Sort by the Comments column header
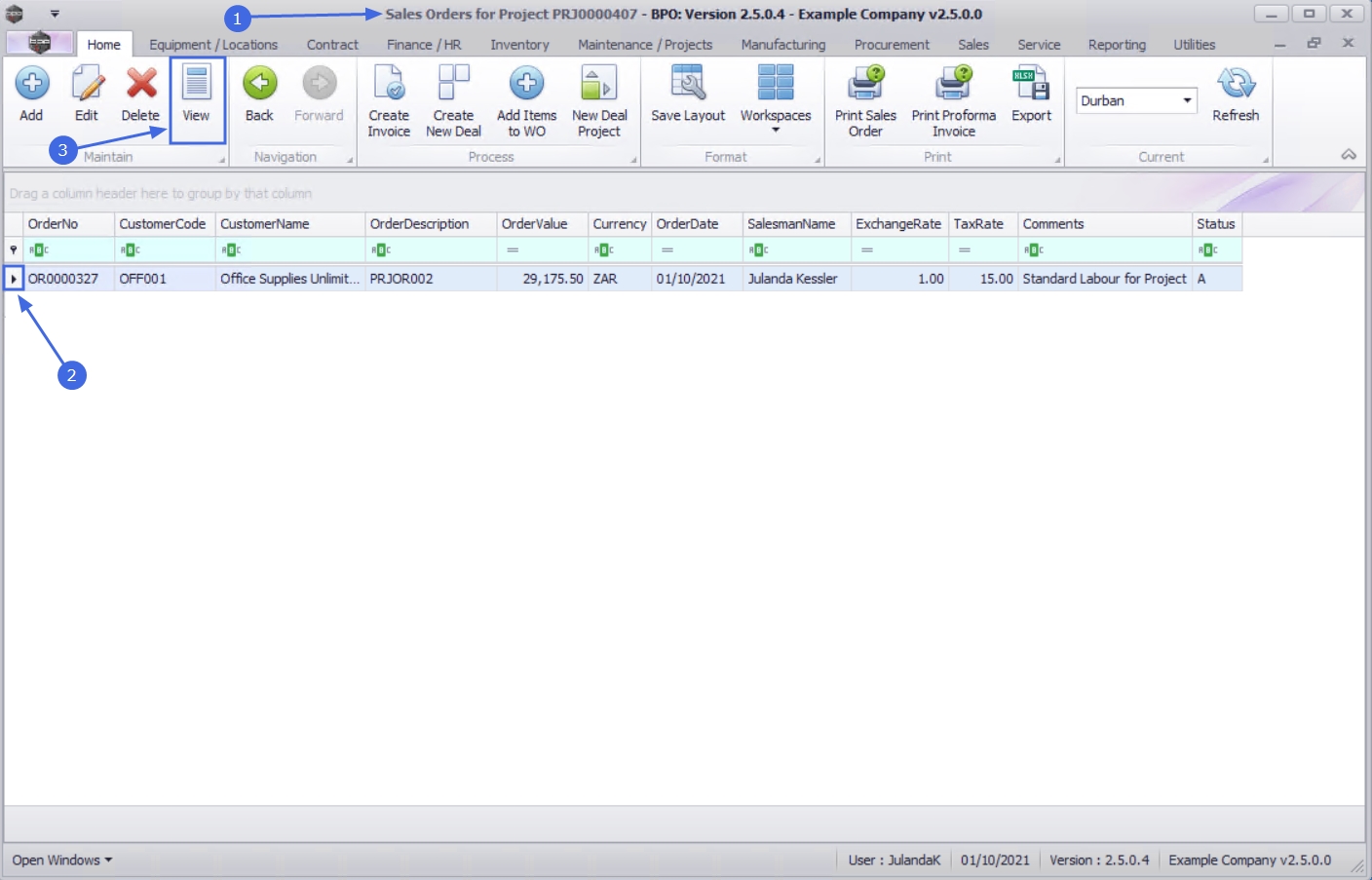1372x880 pixels. 1105,224
